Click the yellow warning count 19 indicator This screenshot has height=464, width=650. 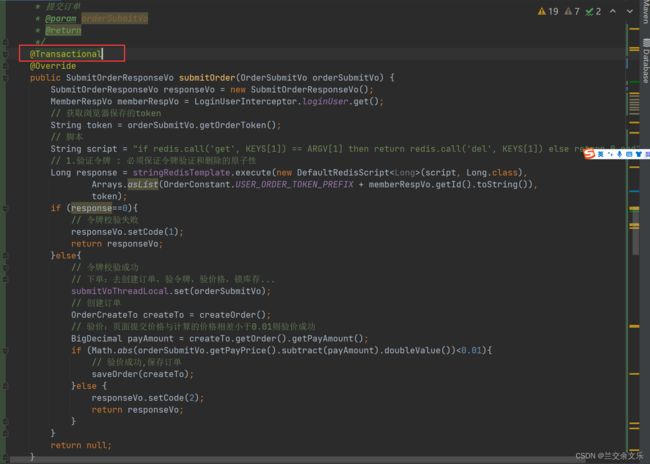pyautogui.click(x=548, y=12)
